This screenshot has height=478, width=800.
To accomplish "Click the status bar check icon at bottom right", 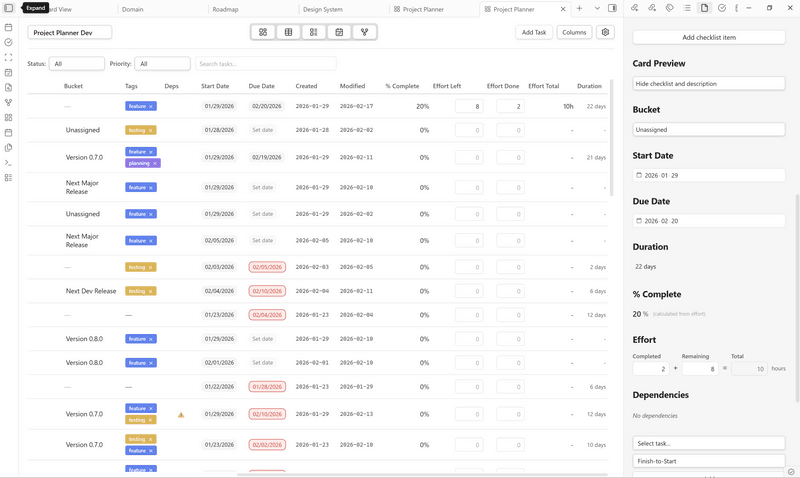I will [x=791, y=472].
